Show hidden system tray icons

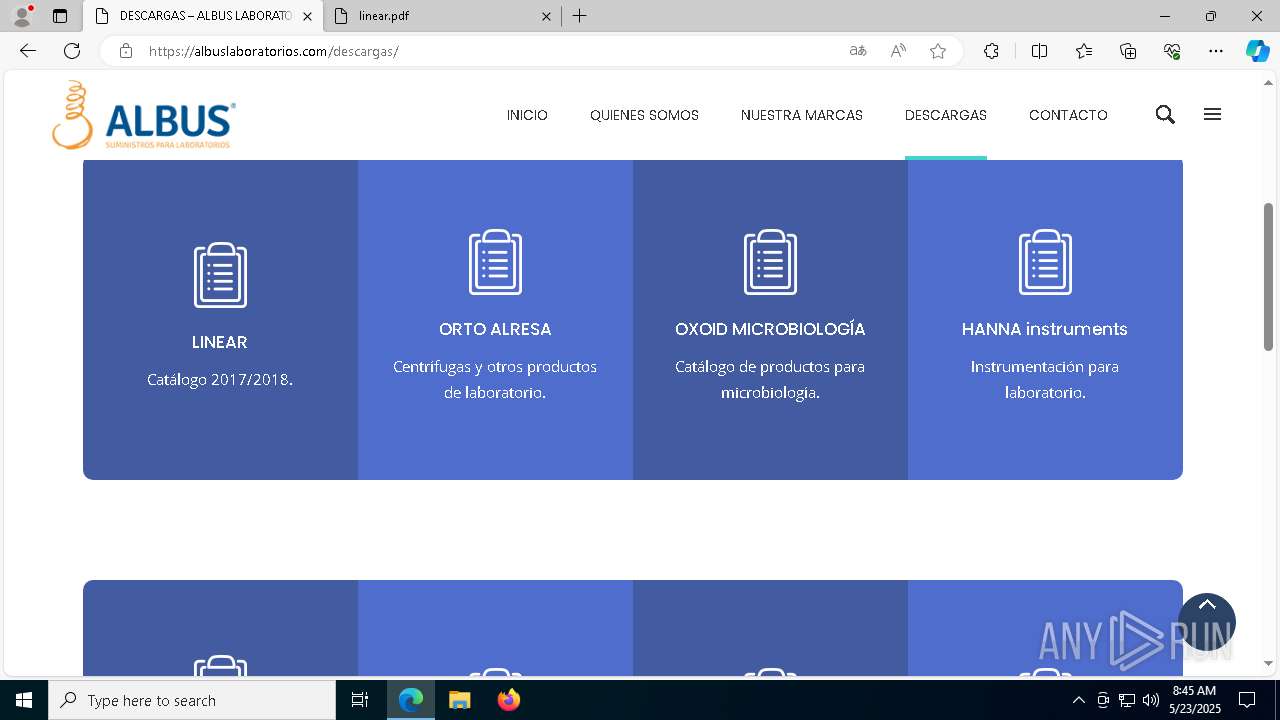pos(1078,700)
